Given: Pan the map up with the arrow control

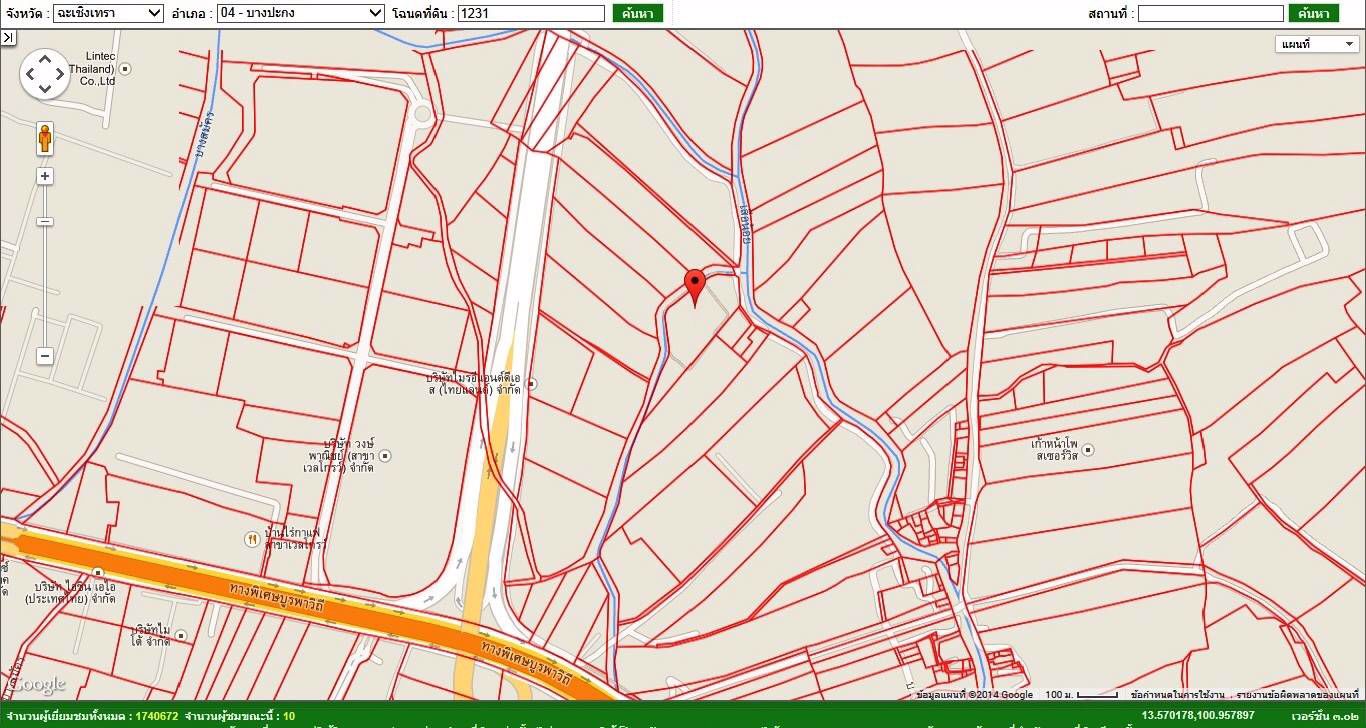Looking at the screenshot, I should click(x=45, y=59).
